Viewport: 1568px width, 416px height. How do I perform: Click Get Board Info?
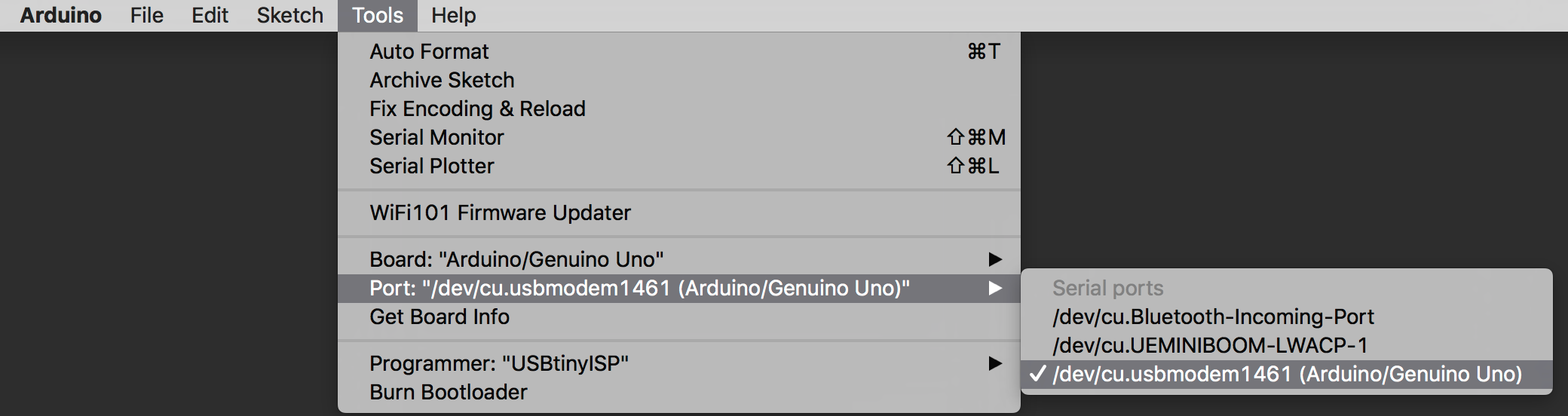point(439,317)
